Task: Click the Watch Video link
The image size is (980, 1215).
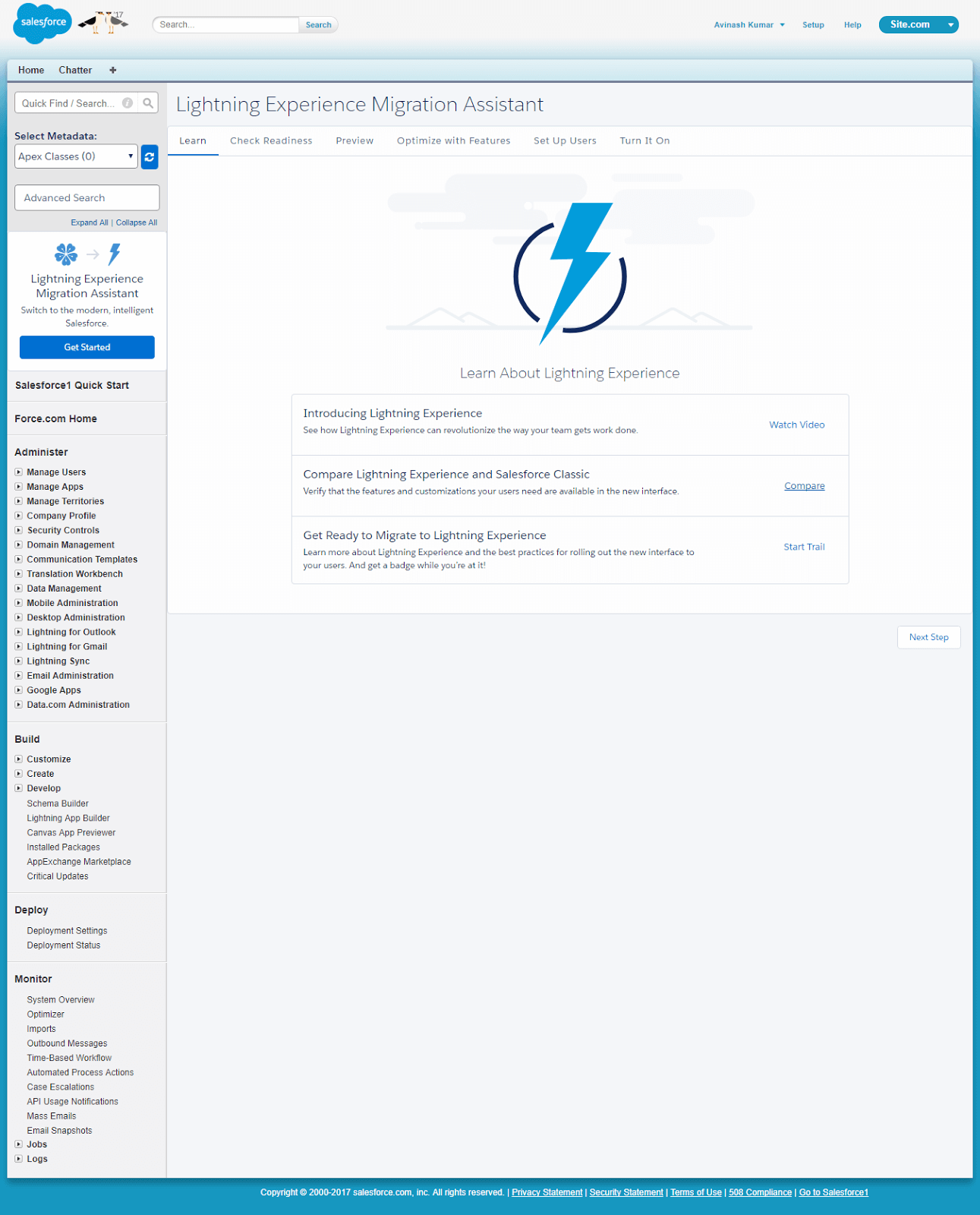Action: [x=796, y=424]
